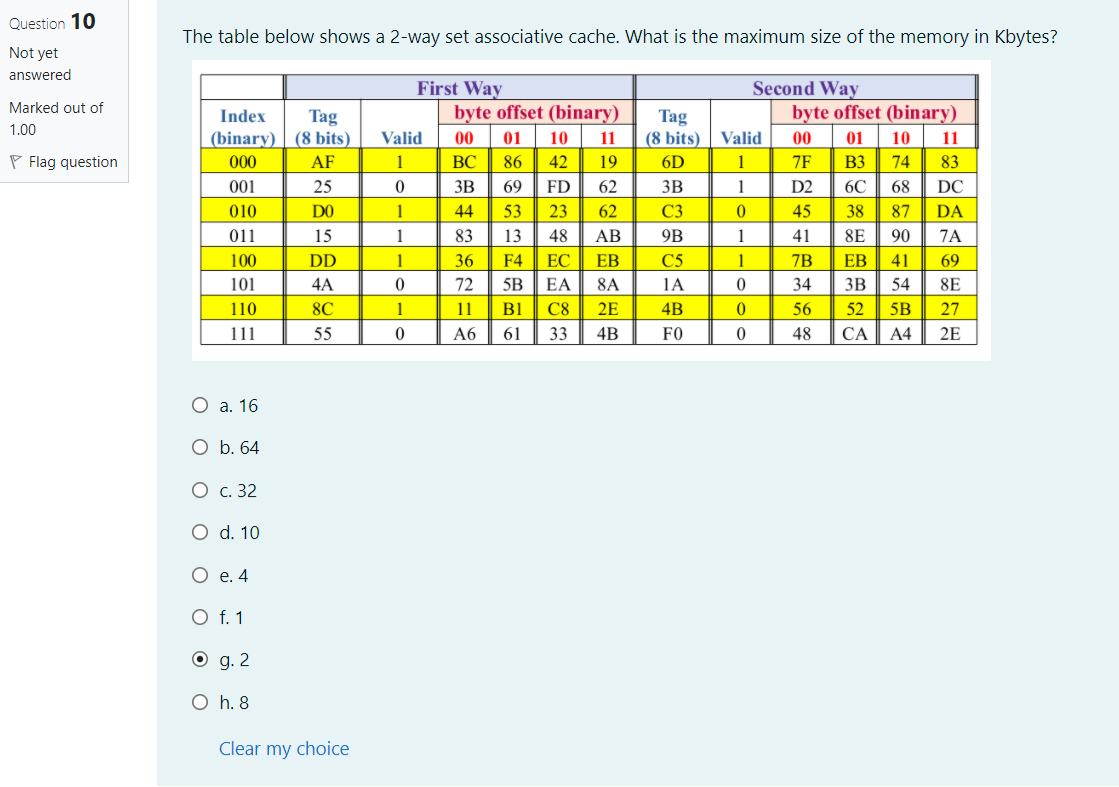
Task: Click index row 100 cell
Action: 243,260
